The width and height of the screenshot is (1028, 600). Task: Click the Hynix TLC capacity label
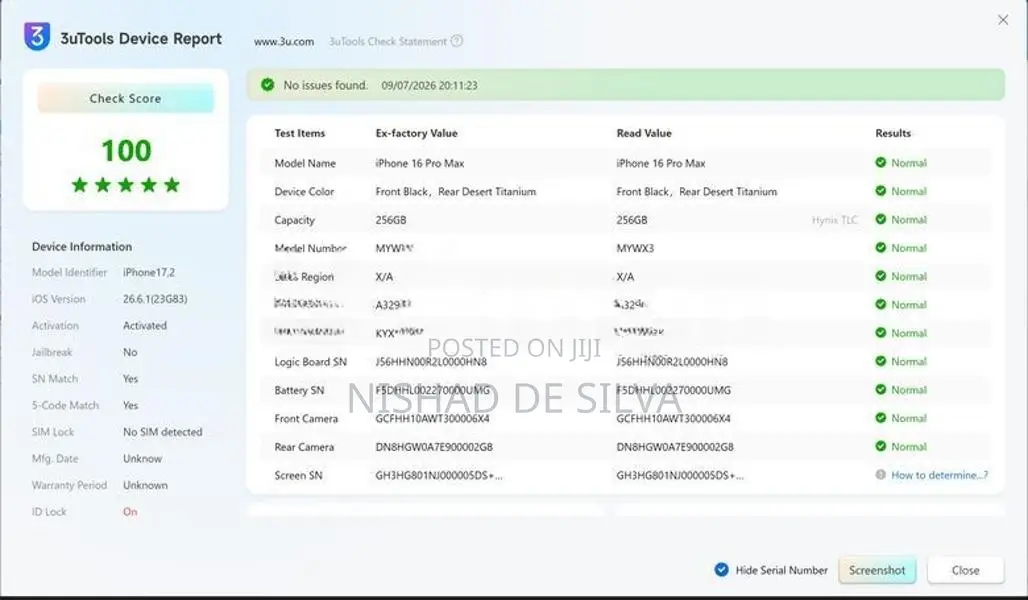(835, 220)
